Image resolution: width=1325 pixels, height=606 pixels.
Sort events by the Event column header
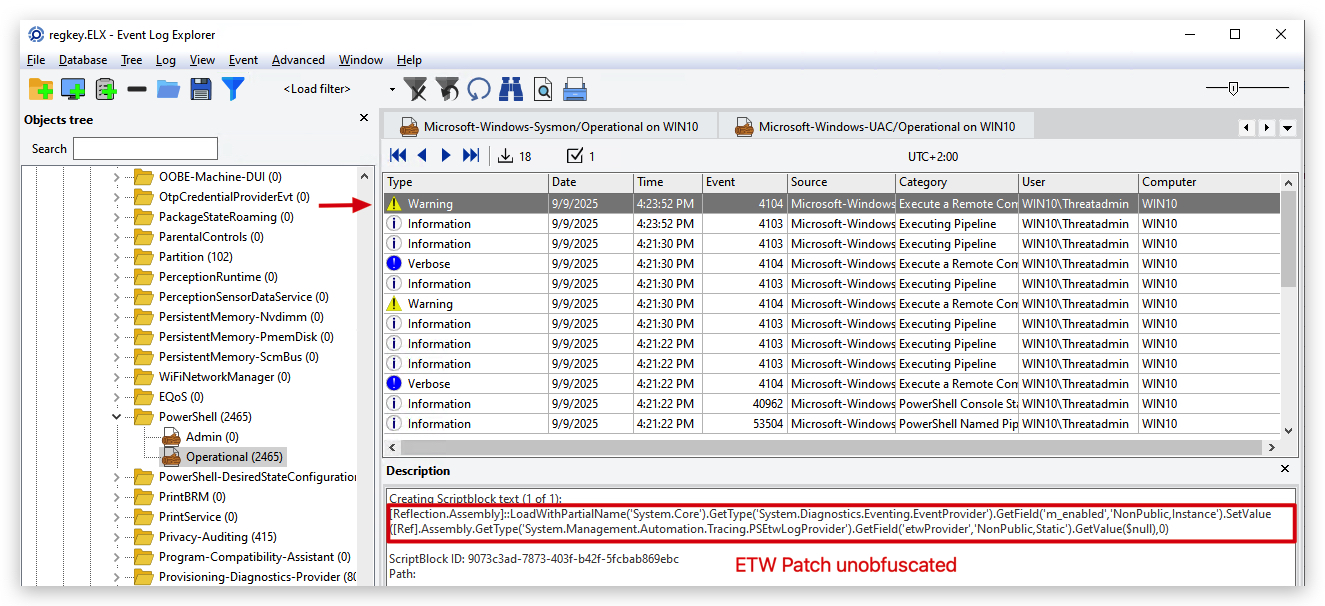[745, 182]
